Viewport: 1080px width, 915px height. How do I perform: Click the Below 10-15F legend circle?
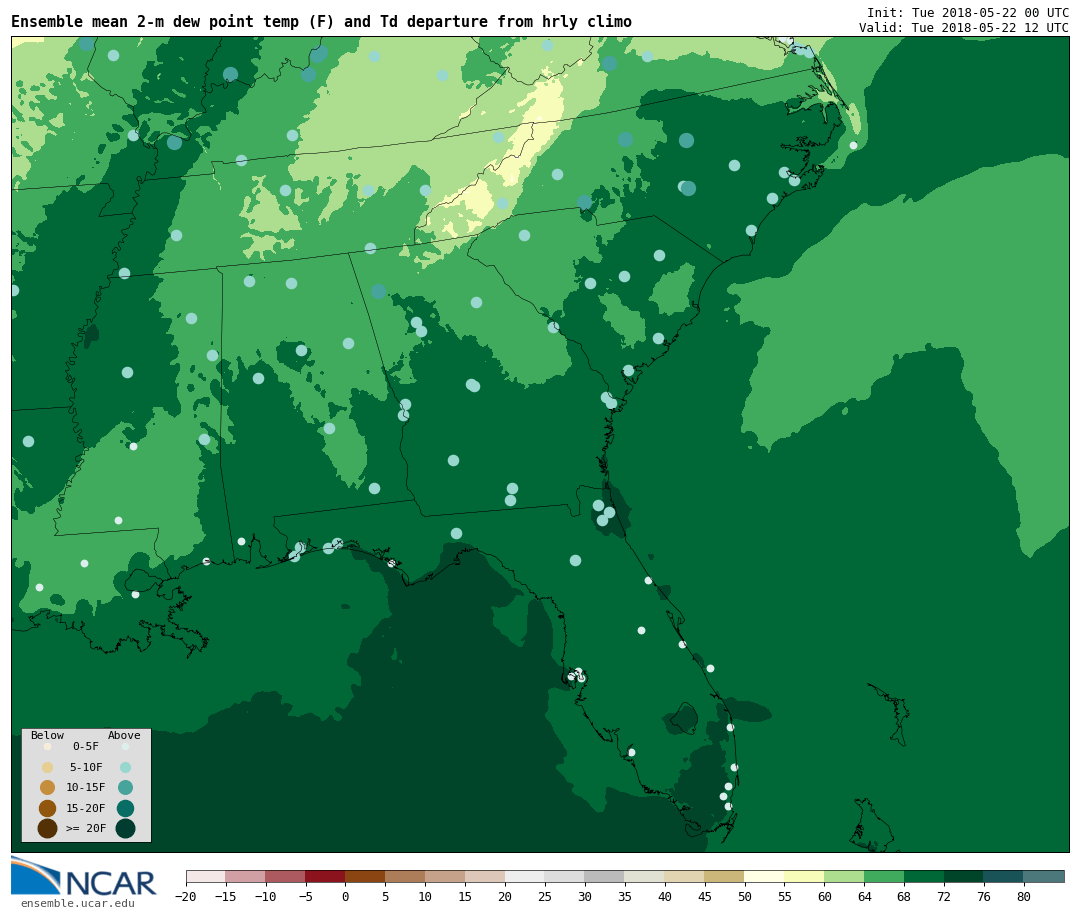coord(48,788)
